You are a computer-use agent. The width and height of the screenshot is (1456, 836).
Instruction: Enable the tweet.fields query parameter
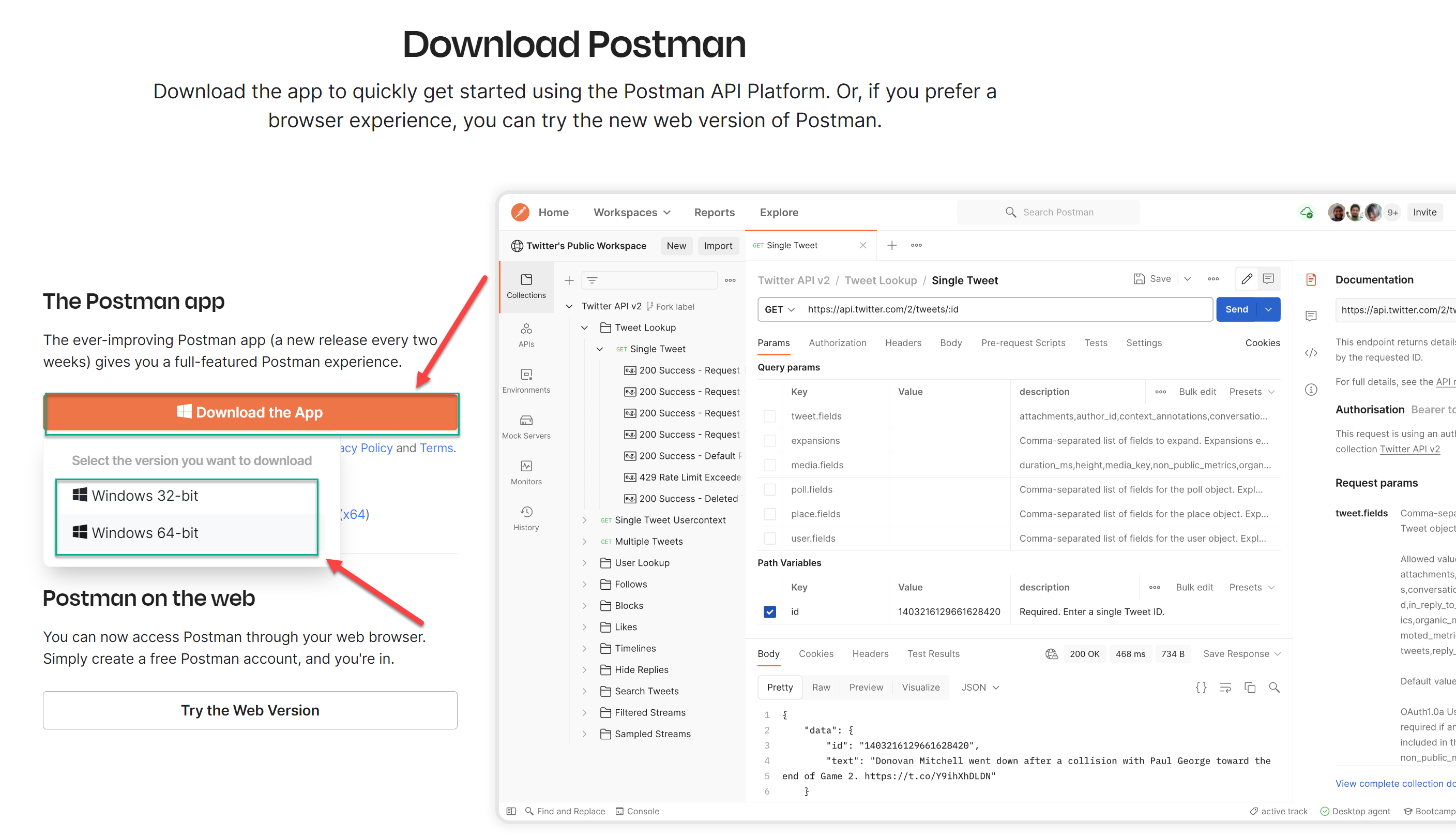769,416
